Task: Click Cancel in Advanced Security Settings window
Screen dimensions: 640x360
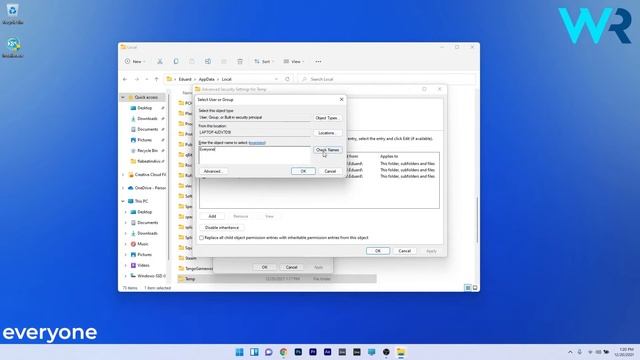Action: coord(404,251)
